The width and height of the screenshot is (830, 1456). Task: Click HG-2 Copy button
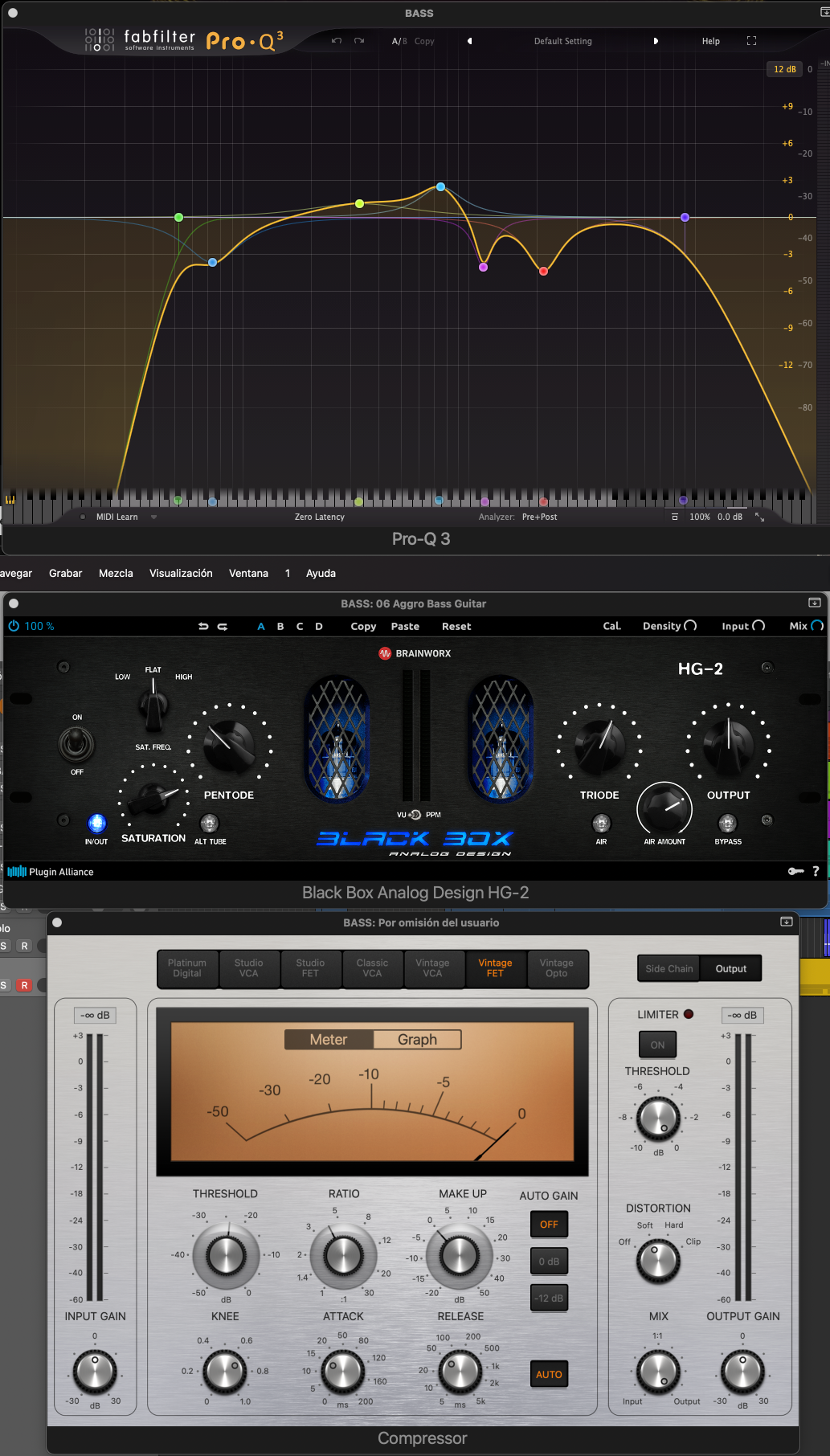[363, 626]
